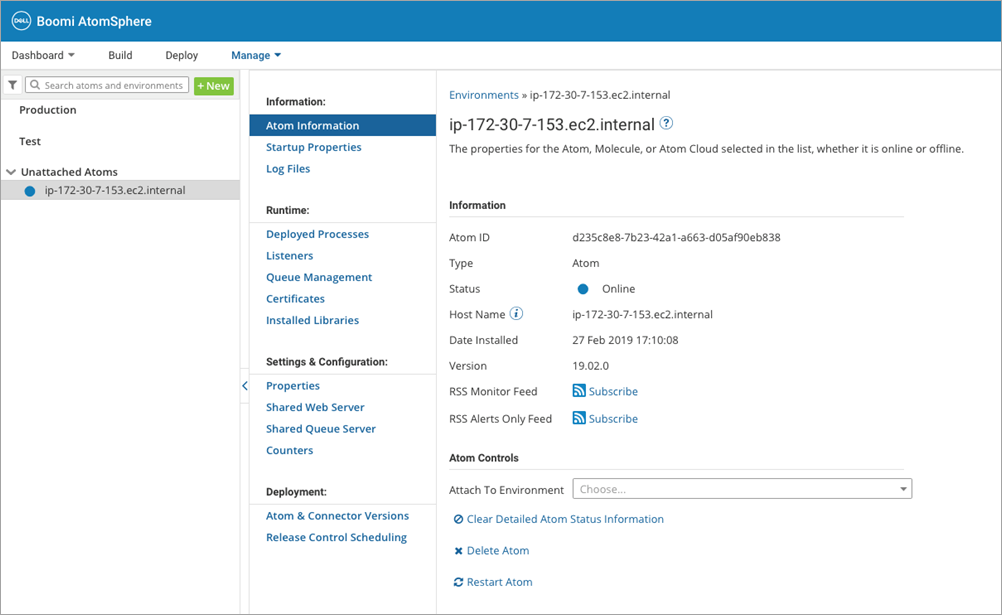
Task: Open Release Control Scheduling
Action: point(336,538)
